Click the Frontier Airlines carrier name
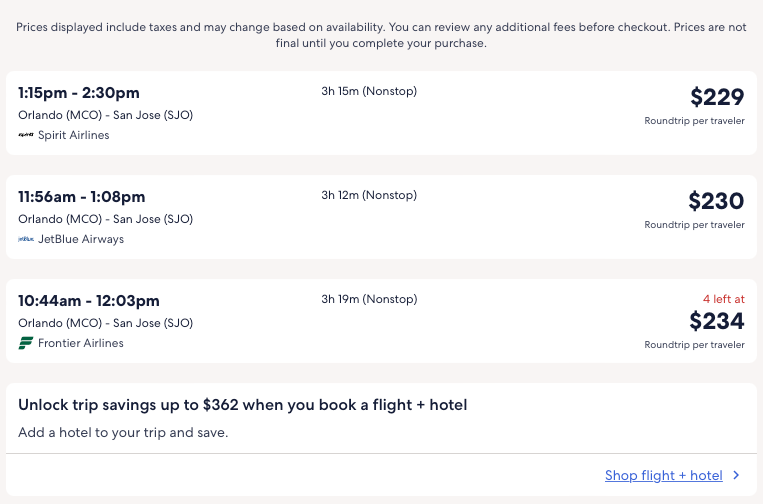763x504 pixels. pos(81,343)
